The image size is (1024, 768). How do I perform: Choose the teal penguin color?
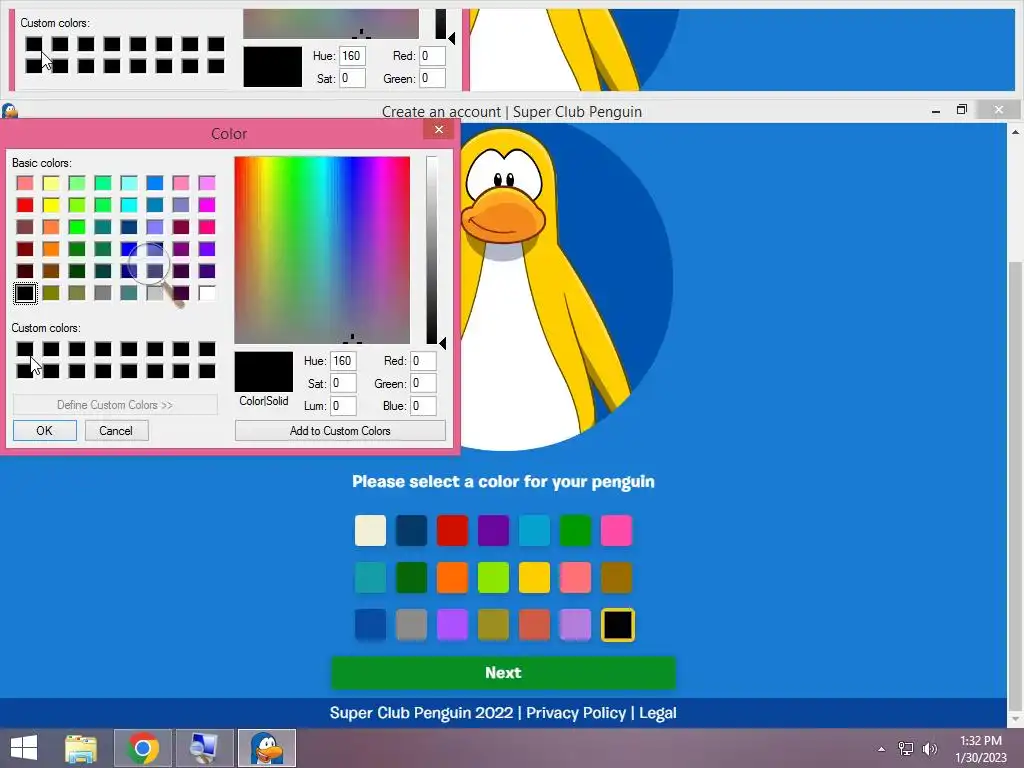tap(370, 577)
